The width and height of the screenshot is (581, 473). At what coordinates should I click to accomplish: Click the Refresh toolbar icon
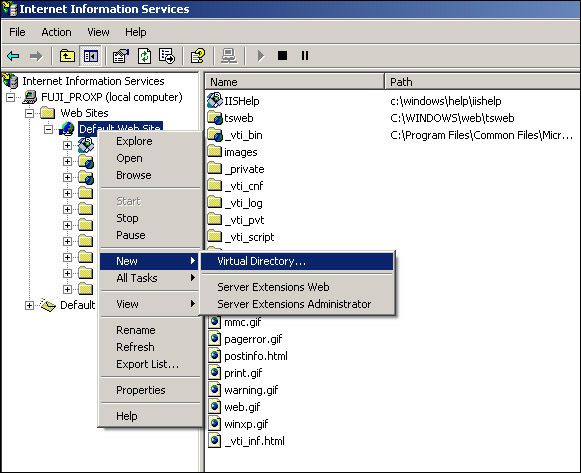click(x=145, y=56)
